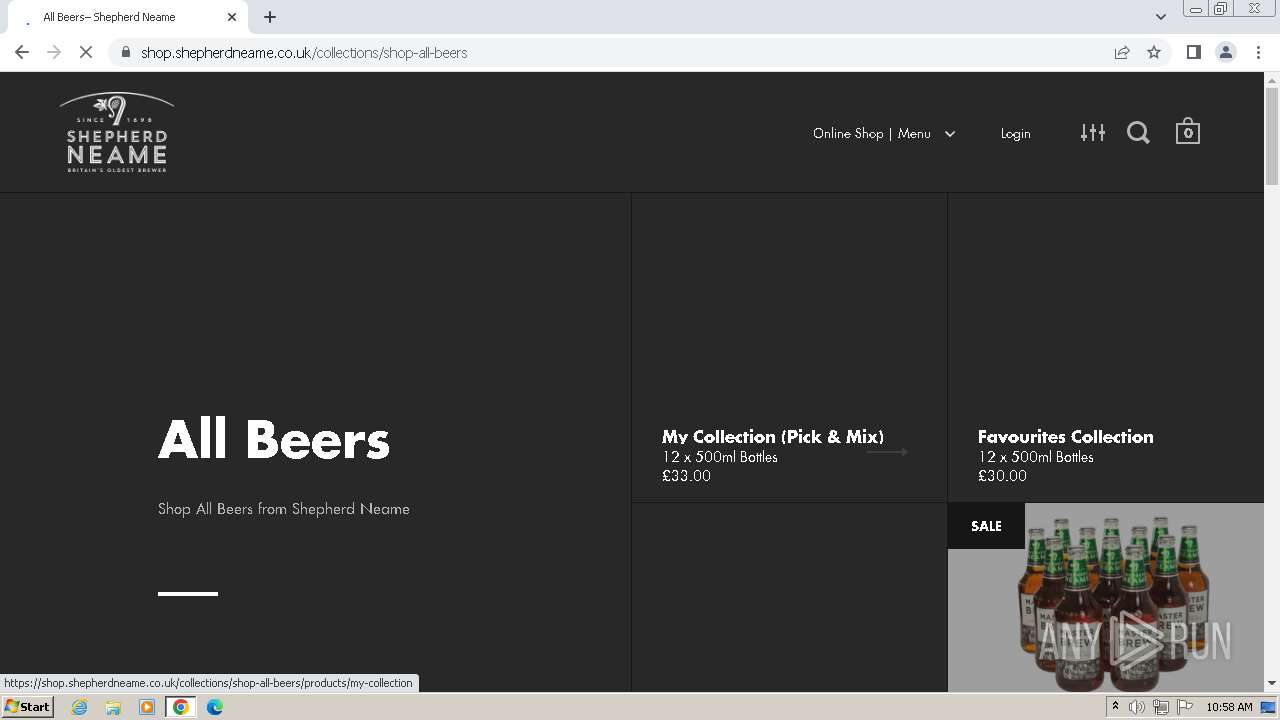Launch Internet Explorer from taskbar
Screen dimensions: 1280x720
tap(79, 707)
